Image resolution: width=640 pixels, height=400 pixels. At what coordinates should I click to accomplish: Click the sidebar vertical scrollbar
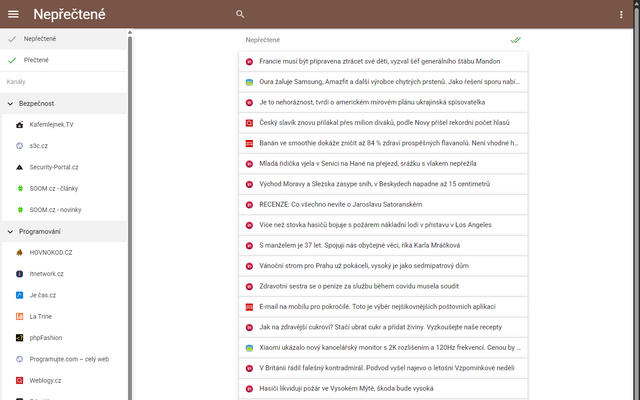click(130, 216)
